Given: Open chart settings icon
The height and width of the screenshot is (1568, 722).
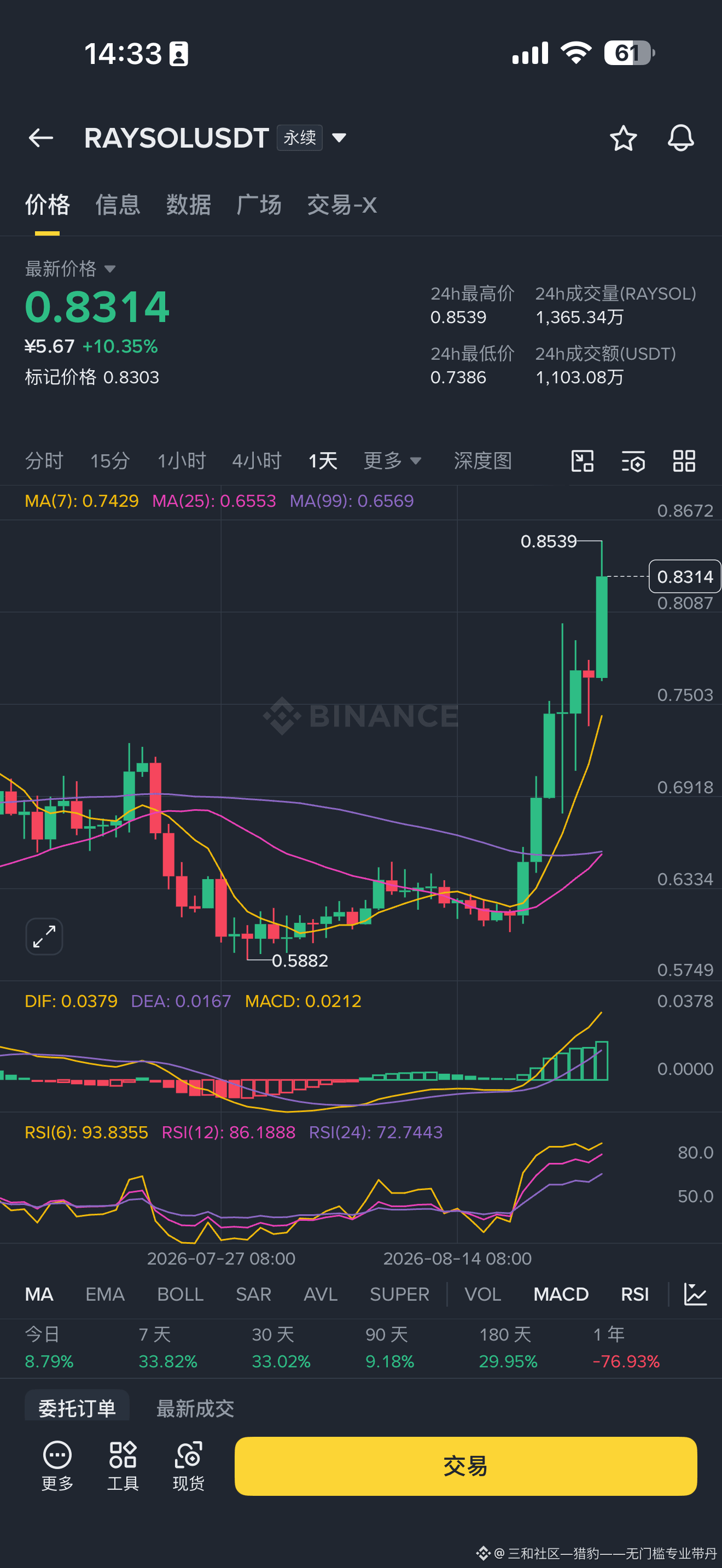Looking at the screenshot, I should click(633, 461).
